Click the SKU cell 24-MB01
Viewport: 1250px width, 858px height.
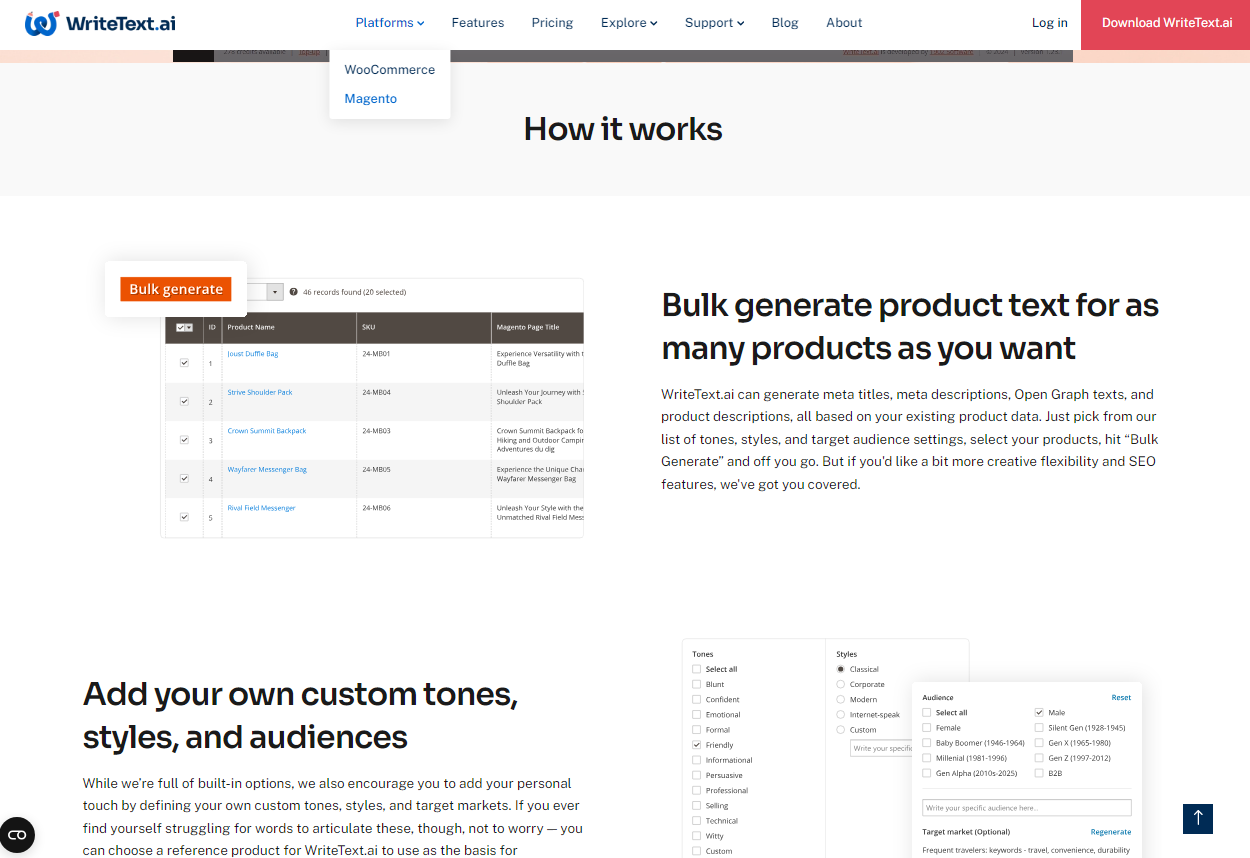click(x=375, y=354)
